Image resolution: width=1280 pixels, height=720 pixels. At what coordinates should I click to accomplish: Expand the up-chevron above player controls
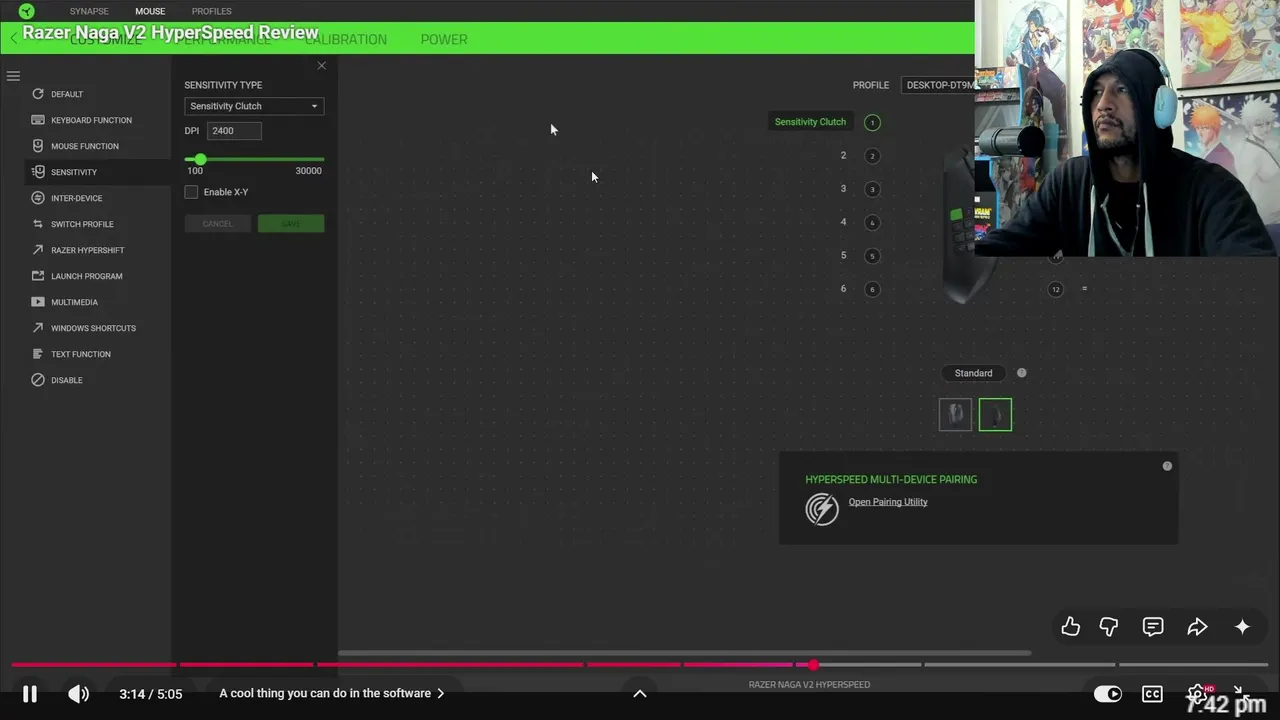click(640, 694)
